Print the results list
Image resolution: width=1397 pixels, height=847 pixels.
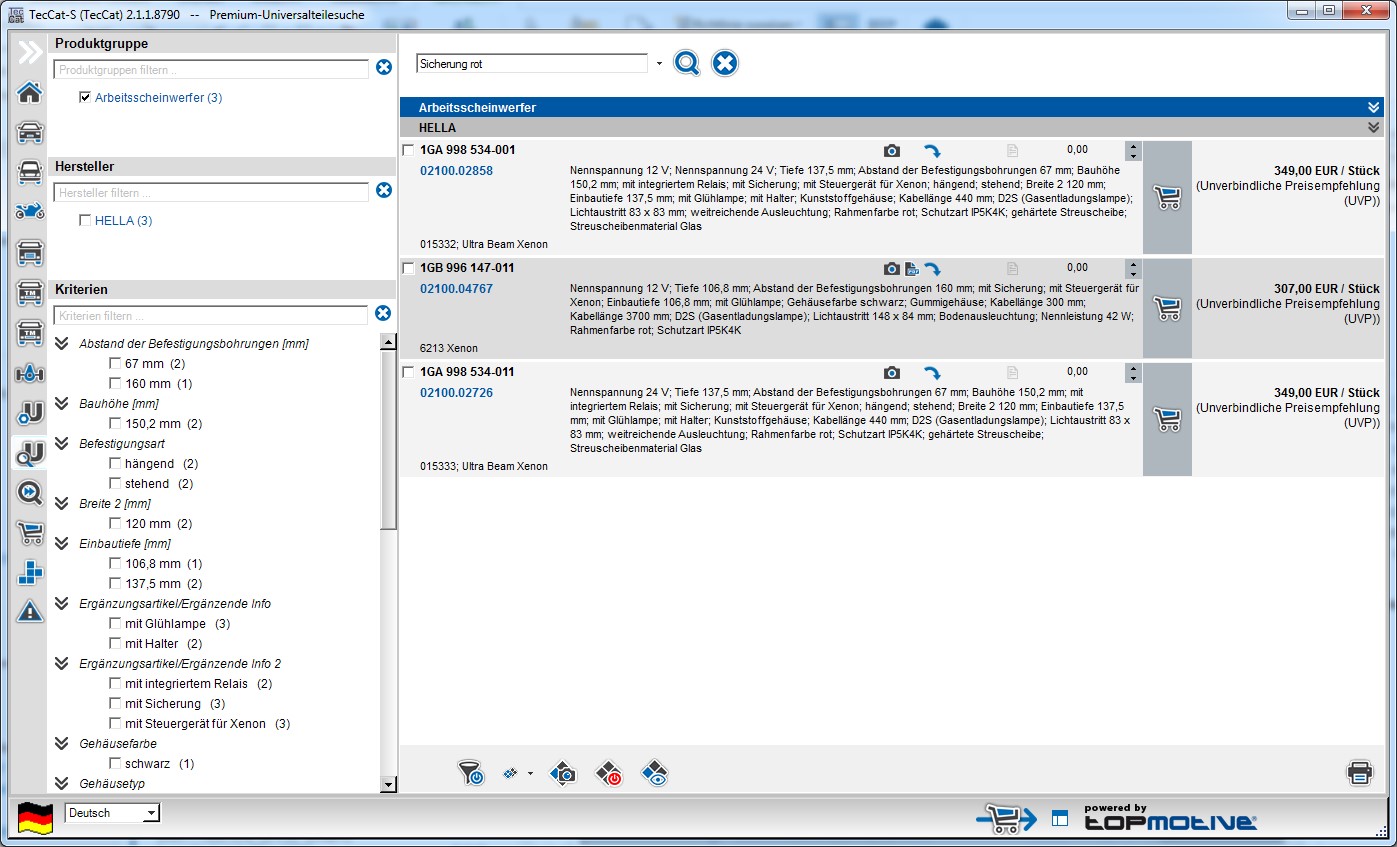(1359, 772)
